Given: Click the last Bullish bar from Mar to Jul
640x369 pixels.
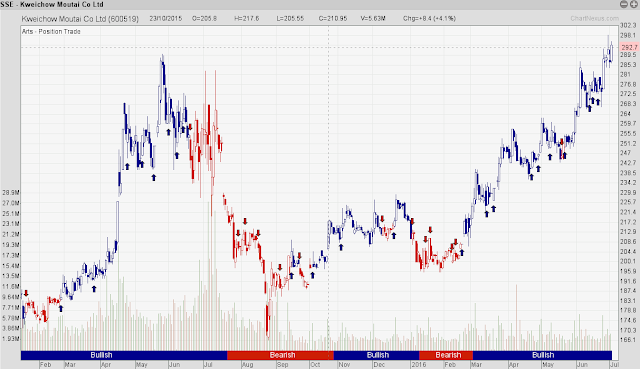Looking at the screenshot, I should pyautogui.click(x=542, y=355).
